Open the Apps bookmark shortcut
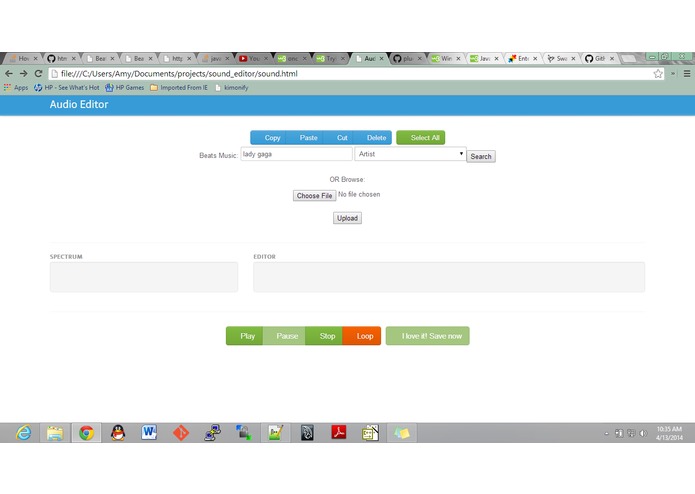This screenshot has height=494, width=695. (x=16, y=88)
